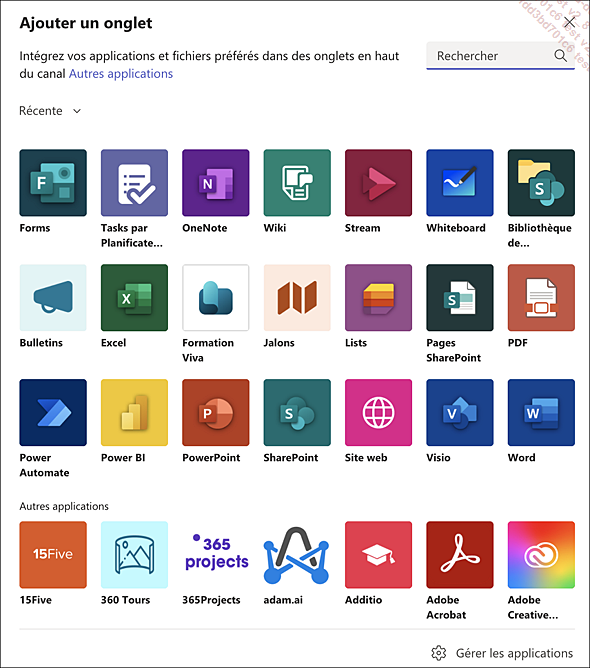Open the Autres applications link

(x=121, y=74)
